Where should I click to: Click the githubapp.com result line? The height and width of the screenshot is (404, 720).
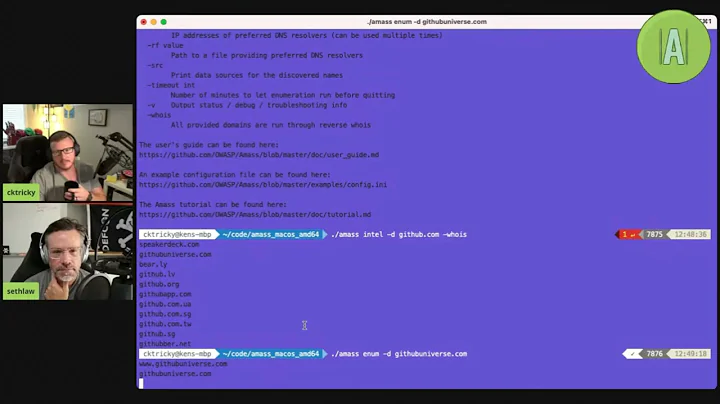(x=165, y=294)
